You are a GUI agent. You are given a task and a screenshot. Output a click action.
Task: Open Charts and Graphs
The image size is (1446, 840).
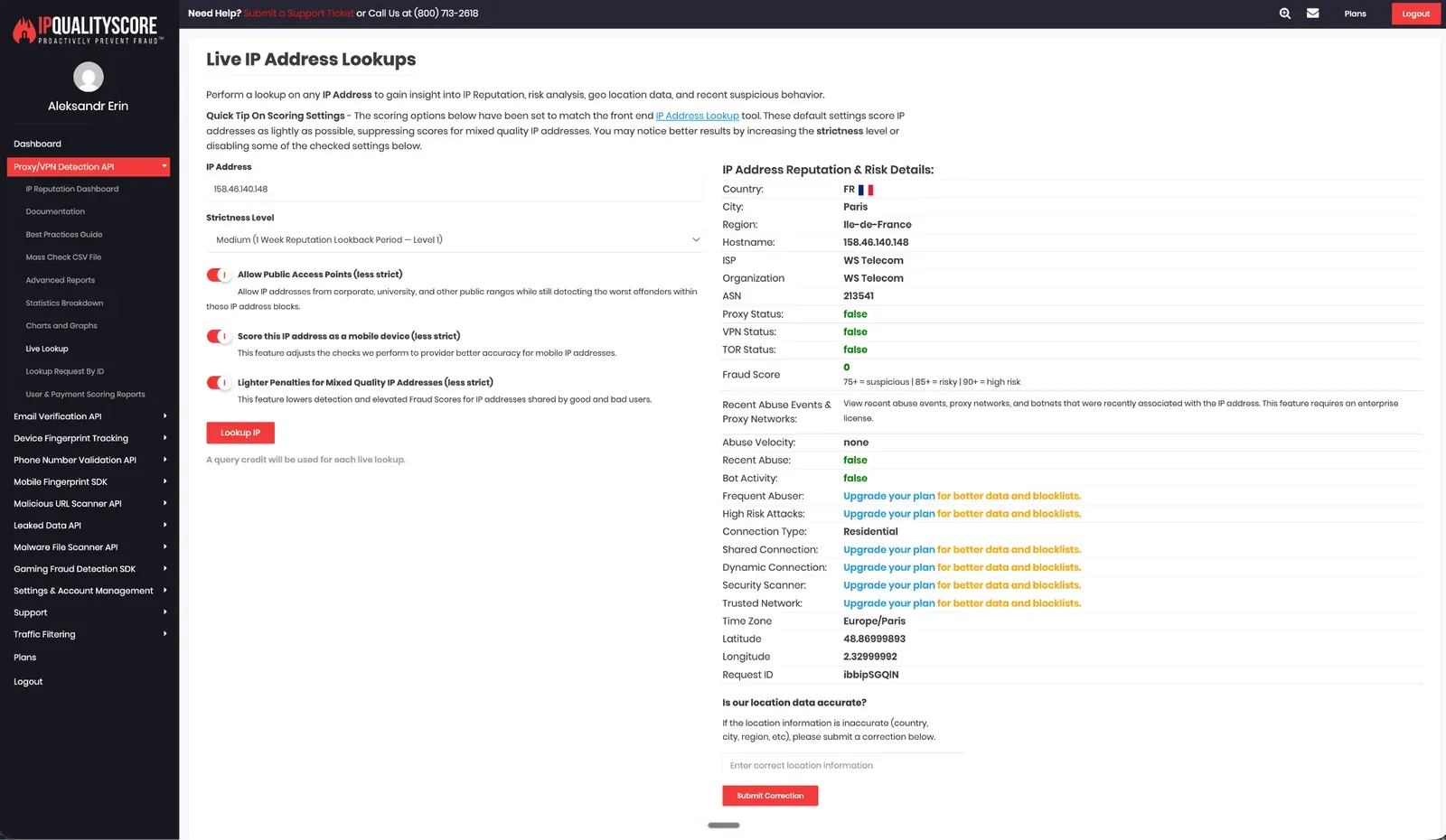click(61, 325)
